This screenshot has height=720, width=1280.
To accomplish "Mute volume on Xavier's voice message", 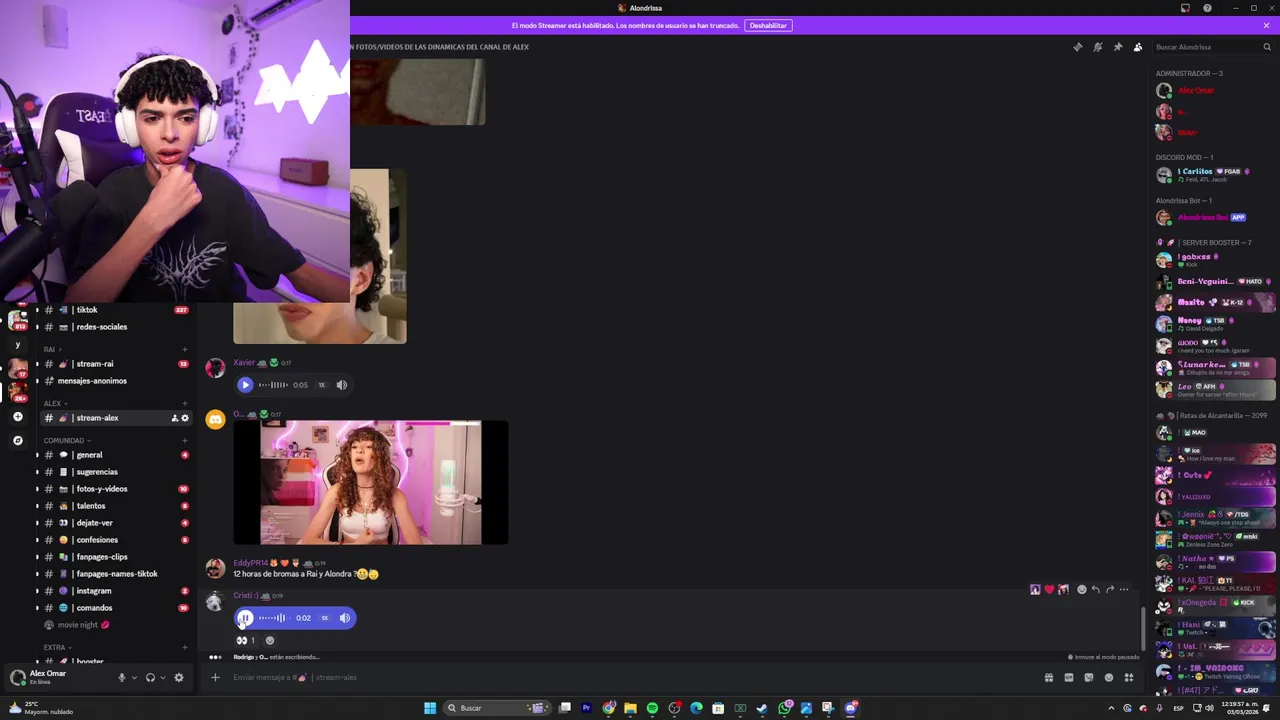I will 342,385.
